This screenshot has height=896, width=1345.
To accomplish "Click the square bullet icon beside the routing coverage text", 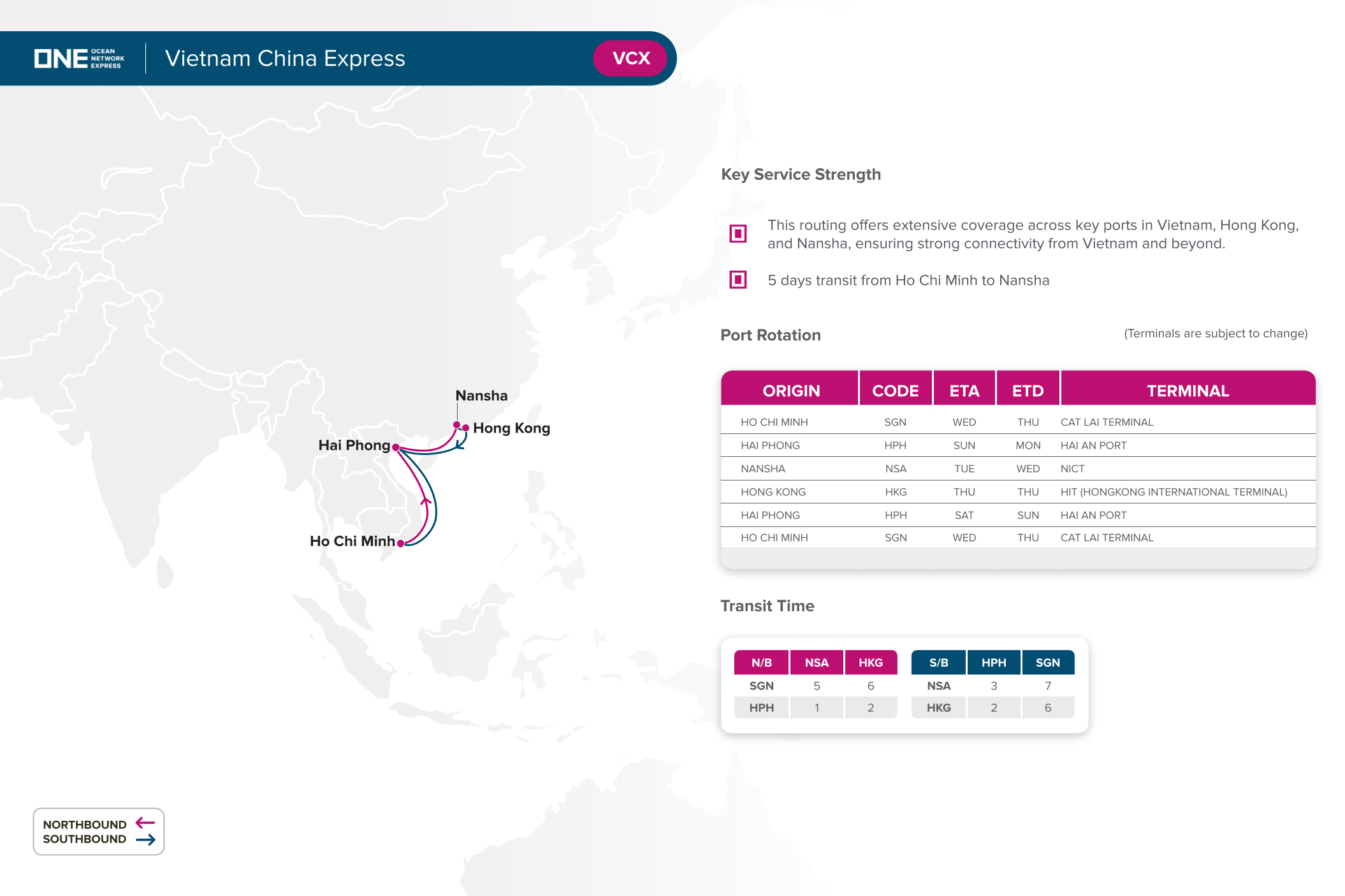I will coord(738,234).
